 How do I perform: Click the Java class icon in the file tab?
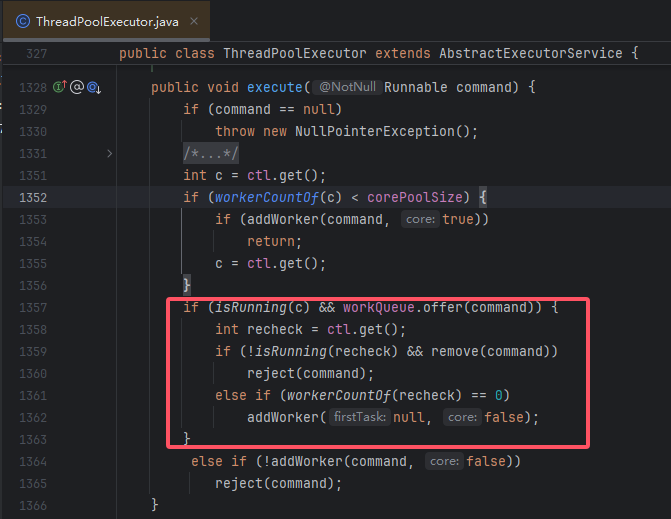click(x=21, y=20)
